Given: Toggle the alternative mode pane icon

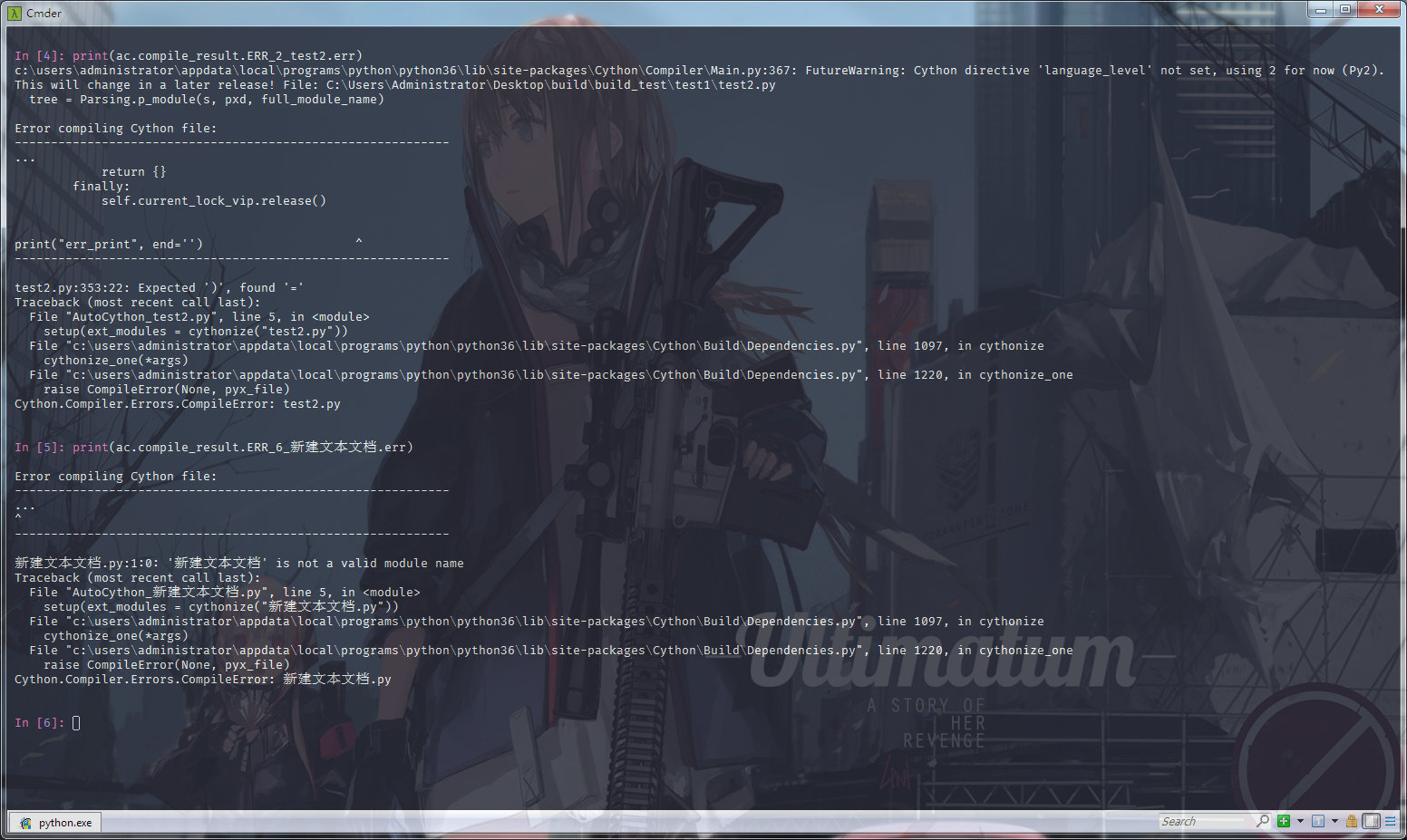Looking at the screenshot, I should point(1372,821).
